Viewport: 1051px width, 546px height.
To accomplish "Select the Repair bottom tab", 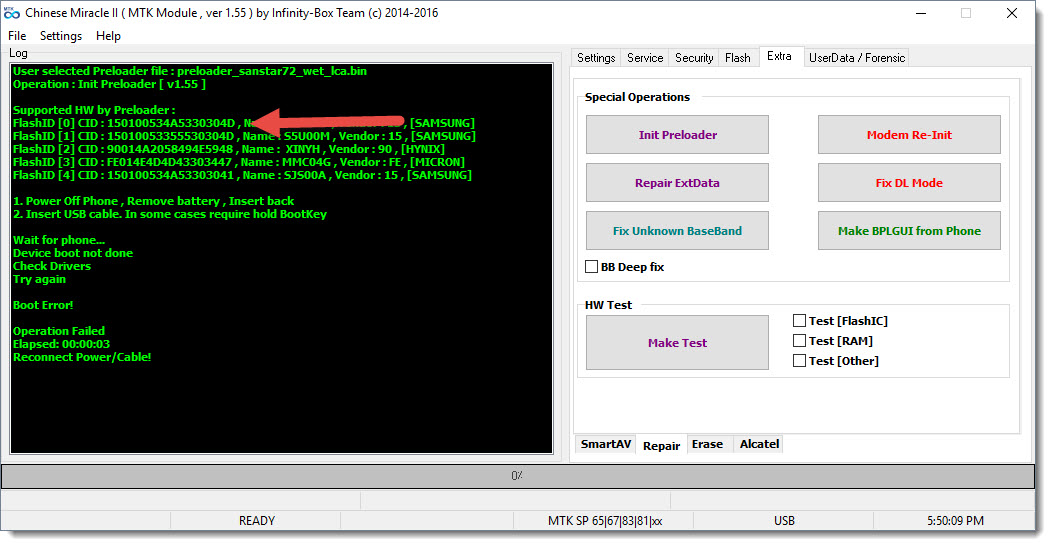I will click(x=662, y=446).
